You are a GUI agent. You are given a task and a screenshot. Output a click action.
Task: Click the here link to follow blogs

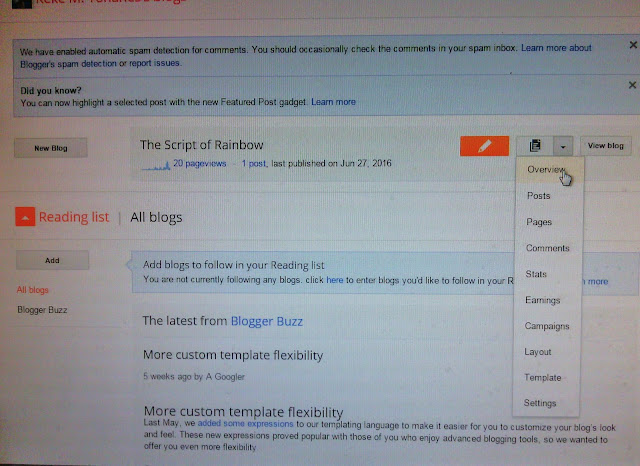(x=335, y=280)
